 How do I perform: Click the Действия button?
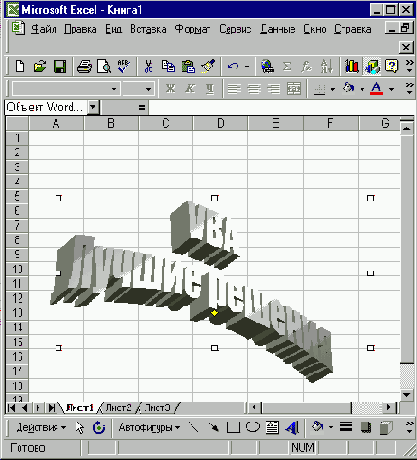point(41,427)
